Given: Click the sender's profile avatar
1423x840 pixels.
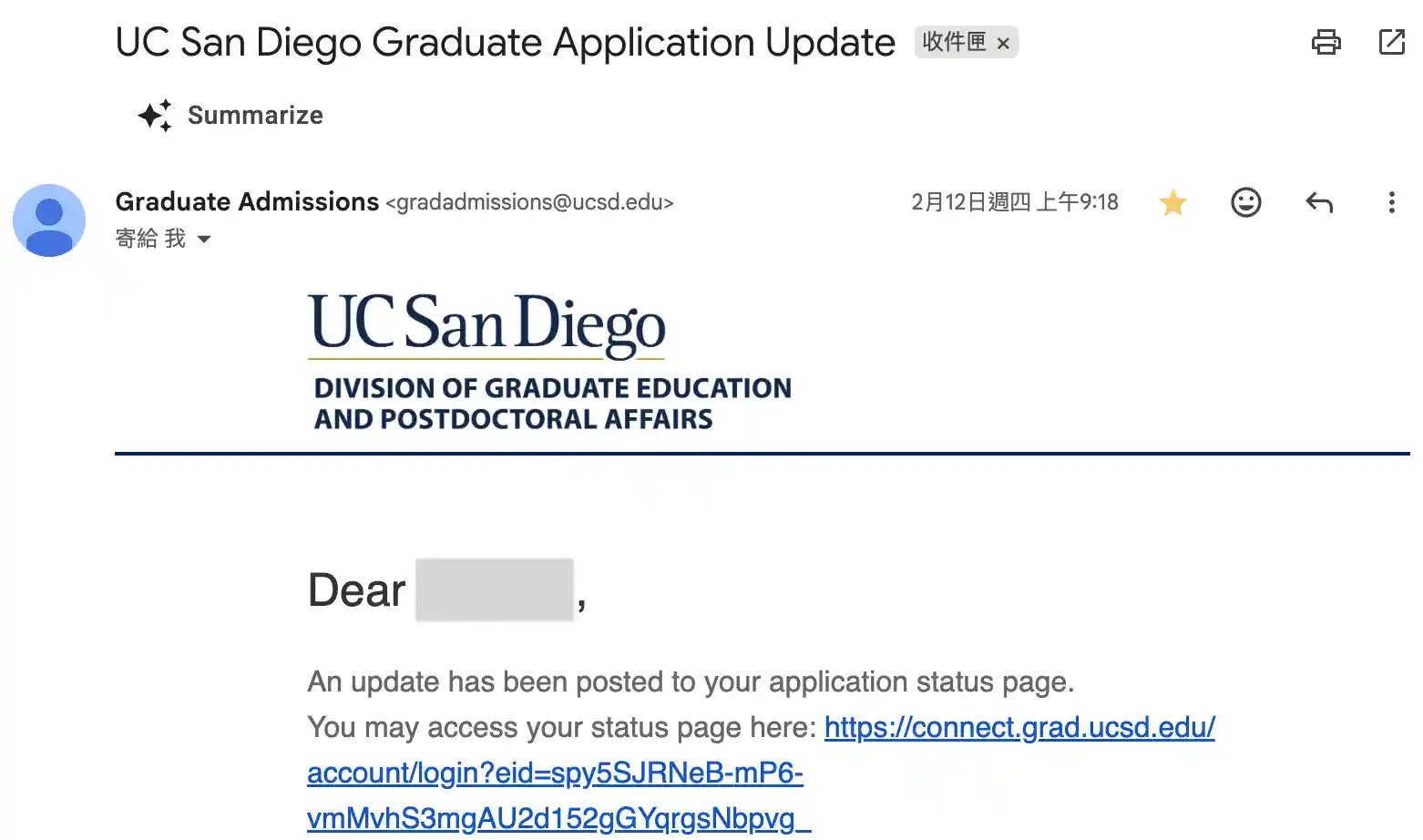Looking at the screenshot, I should (49, 220).
